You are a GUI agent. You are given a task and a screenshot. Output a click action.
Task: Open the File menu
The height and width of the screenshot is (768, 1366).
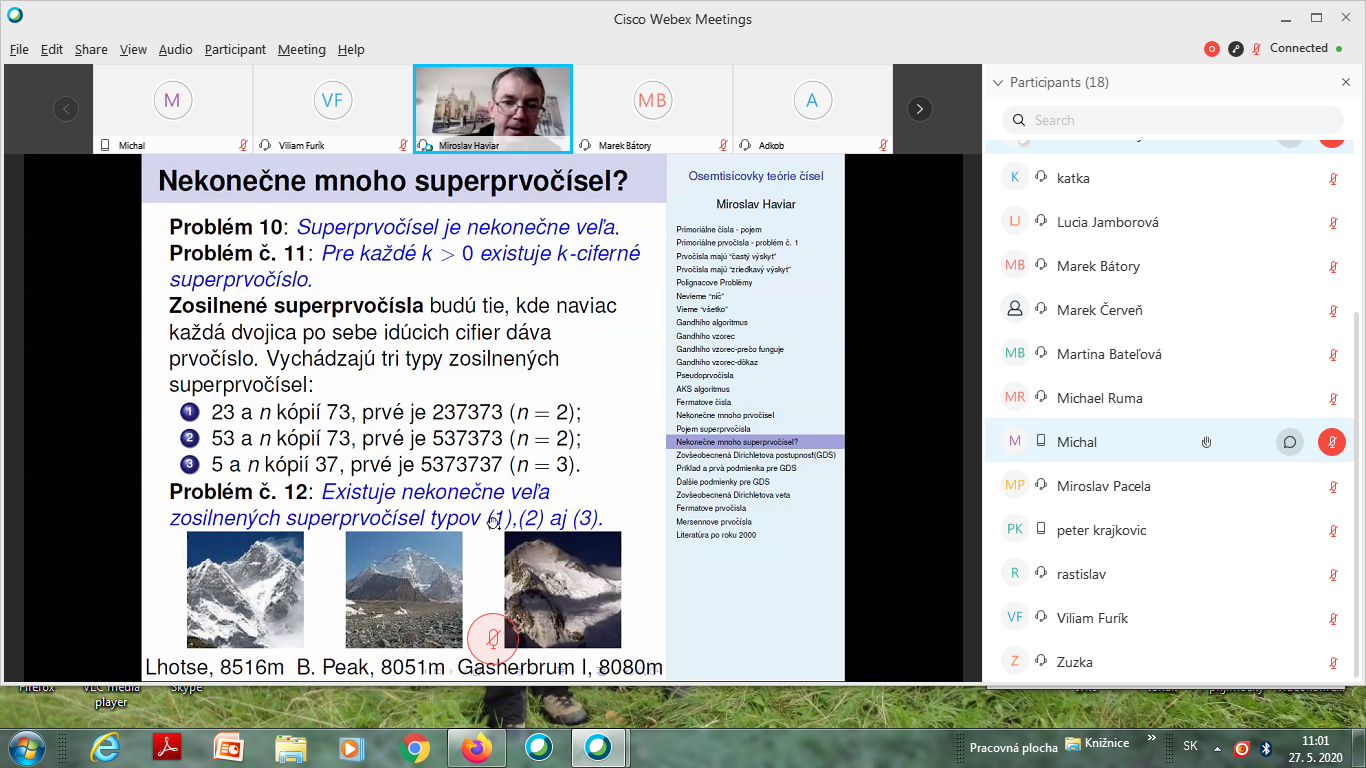19,49
